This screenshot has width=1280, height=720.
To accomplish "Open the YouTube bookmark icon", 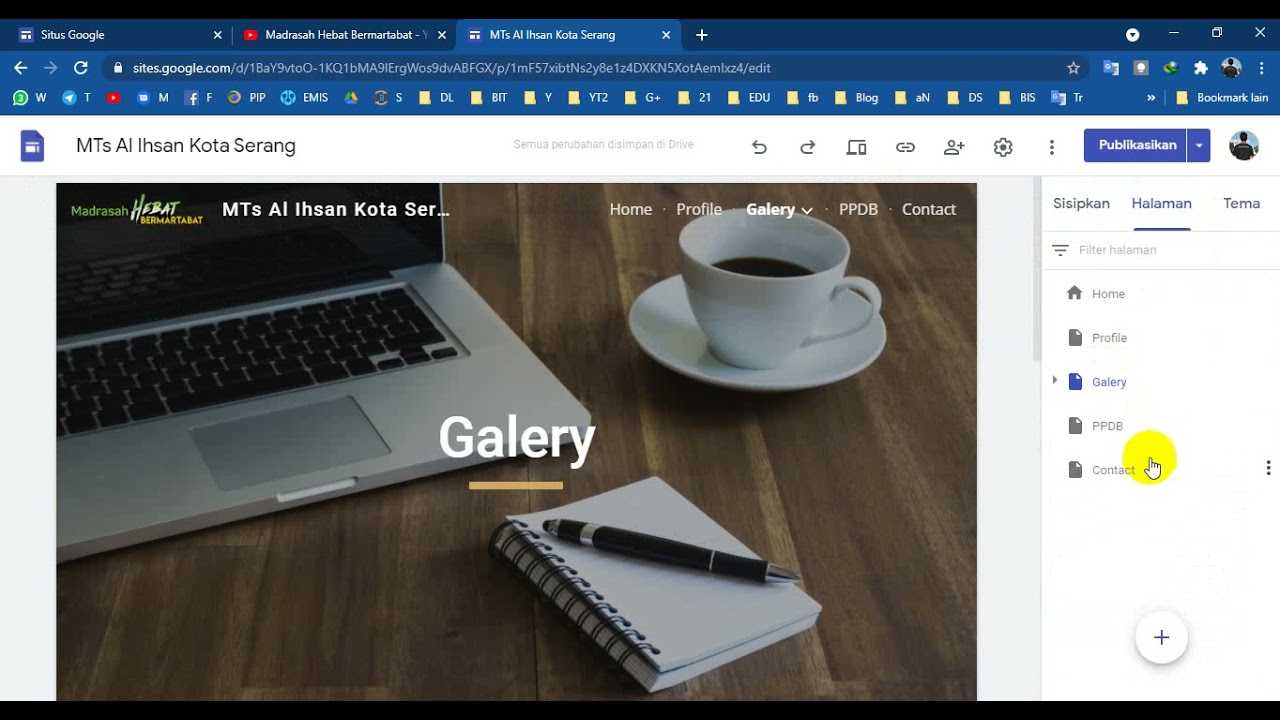I will point(113,98).
